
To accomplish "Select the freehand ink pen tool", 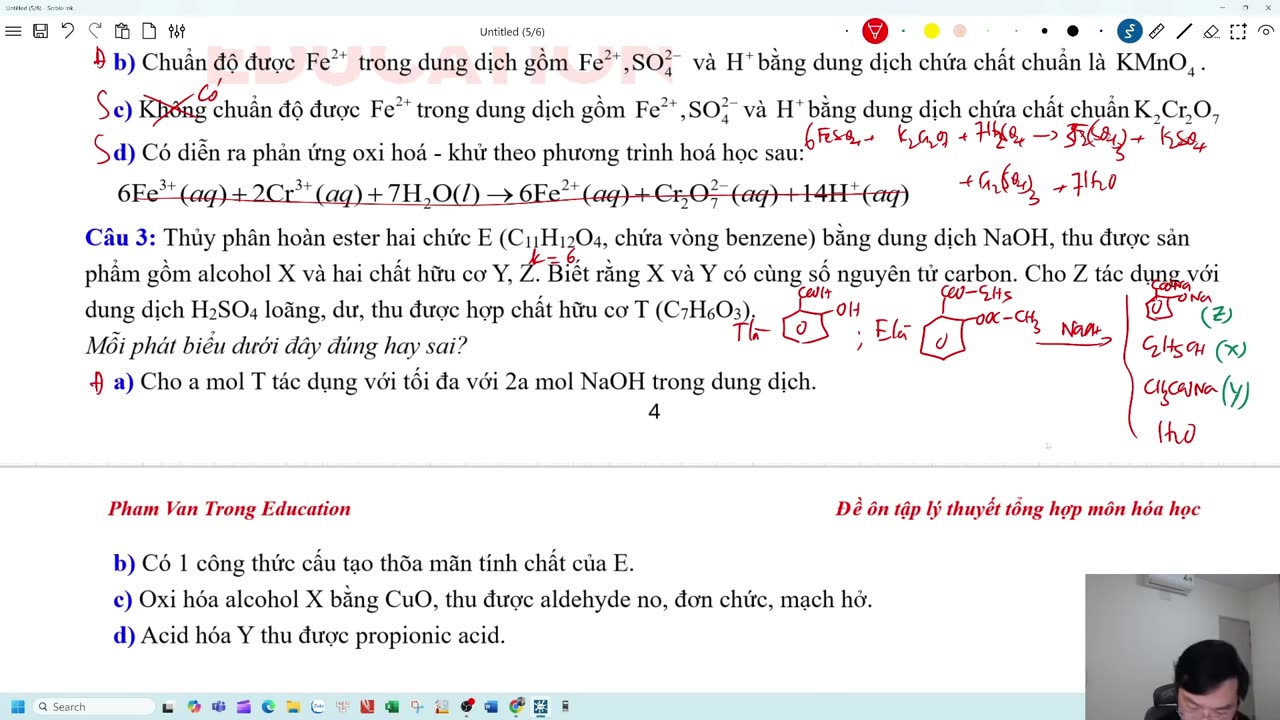I will (1130, 31).
